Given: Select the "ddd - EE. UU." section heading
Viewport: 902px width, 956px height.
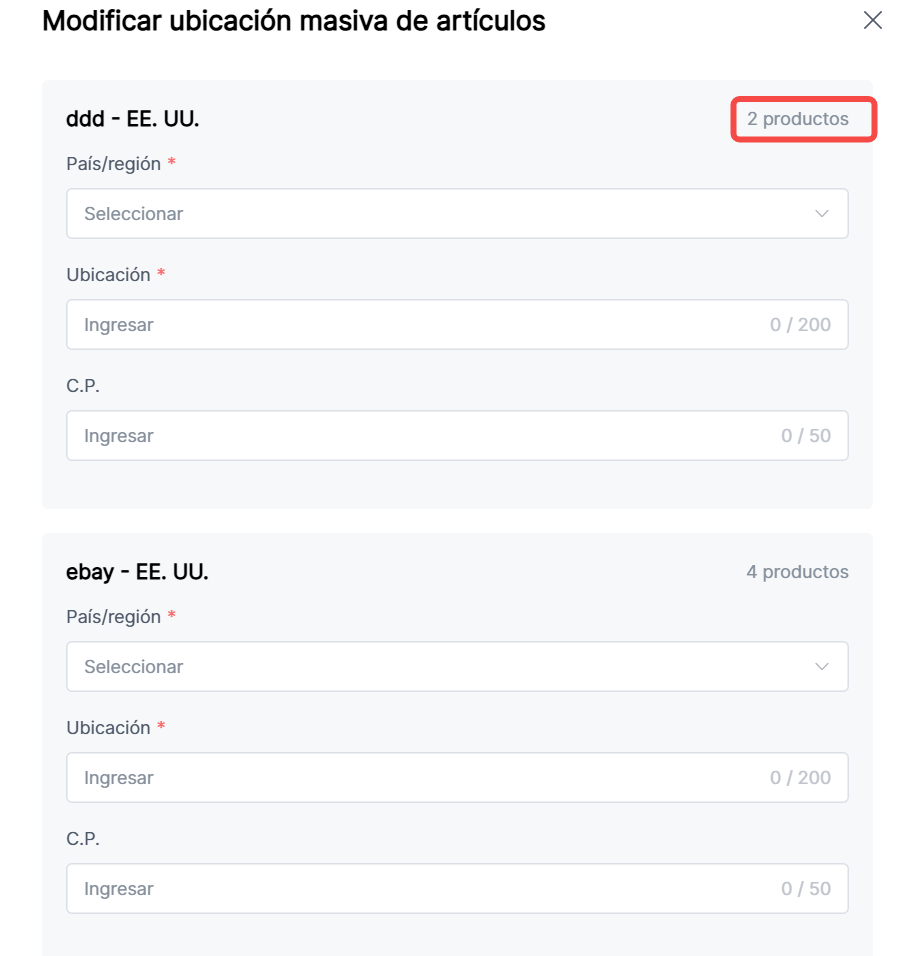Looking at the screenshot, I should [x=133, y=120].
